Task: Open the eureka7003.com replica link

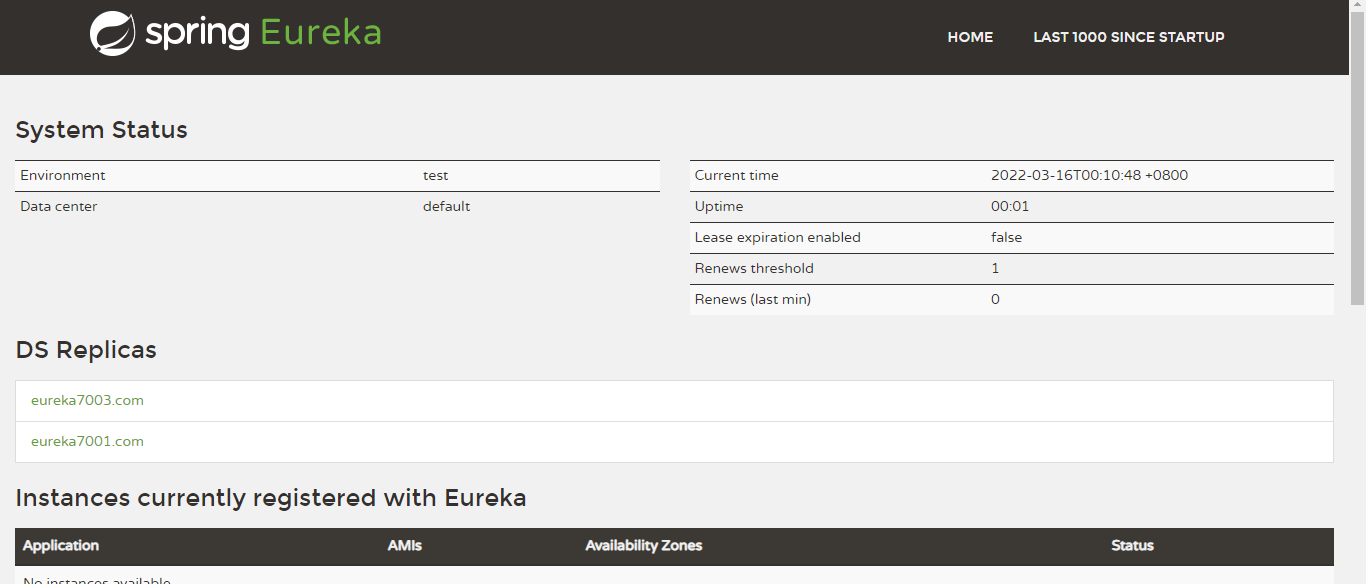Action: (87, 400)
